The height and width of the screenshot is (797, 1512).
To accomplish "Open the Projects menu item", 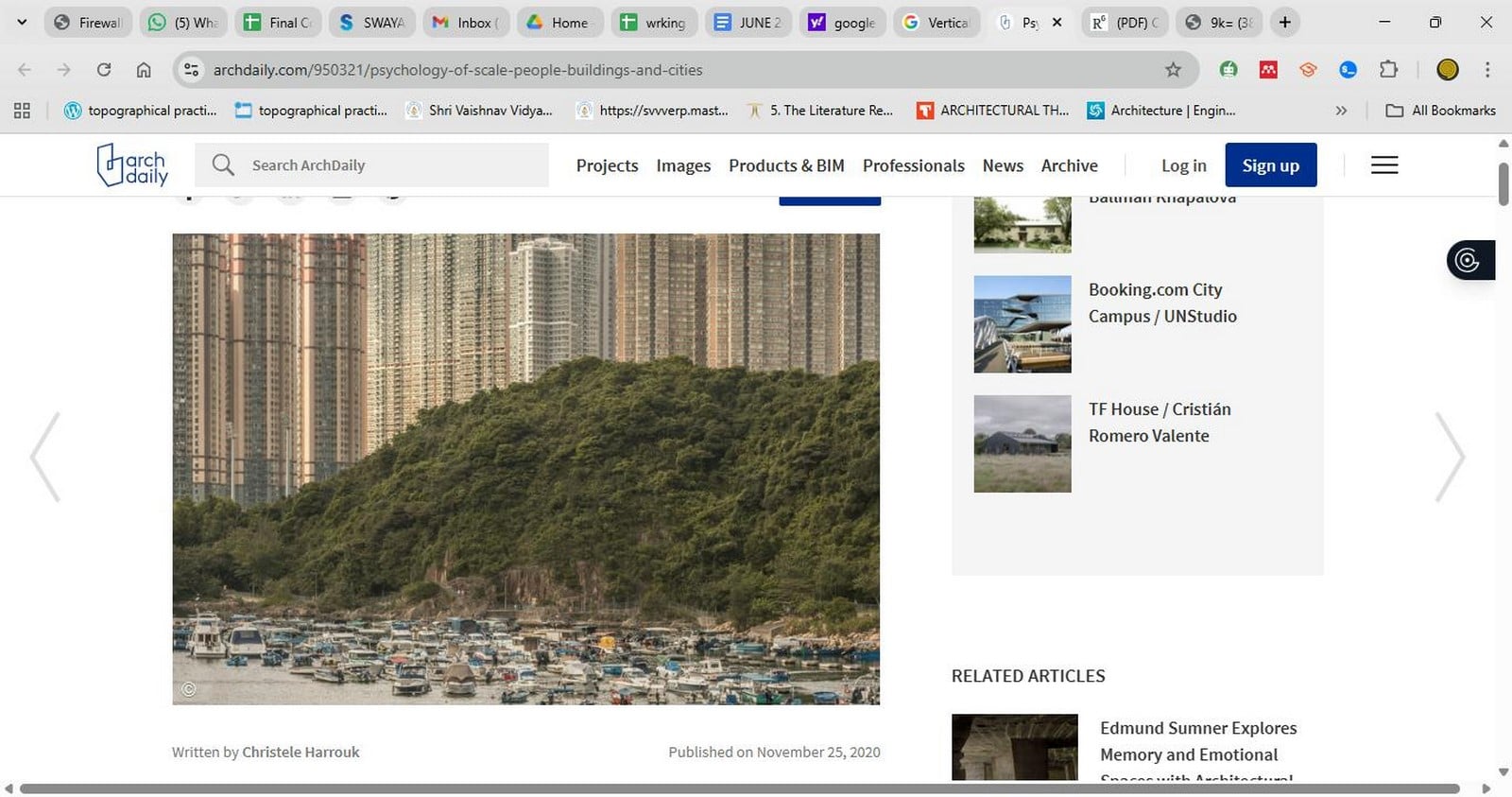I will coord(607,165).
